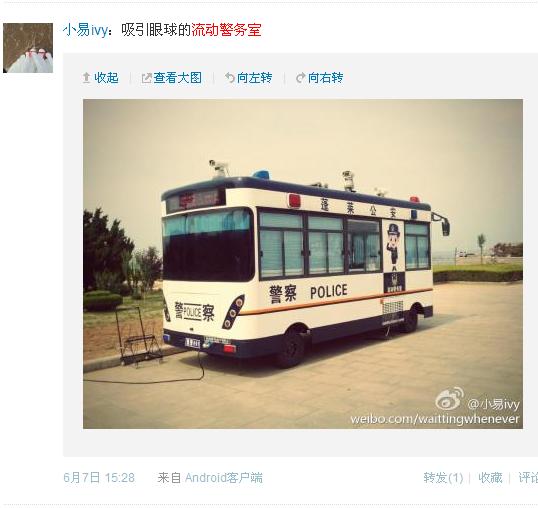This screenshot has width=538, height=508.
Task: Click the @小易ivy watermark text
Action: tap(494, 404)
